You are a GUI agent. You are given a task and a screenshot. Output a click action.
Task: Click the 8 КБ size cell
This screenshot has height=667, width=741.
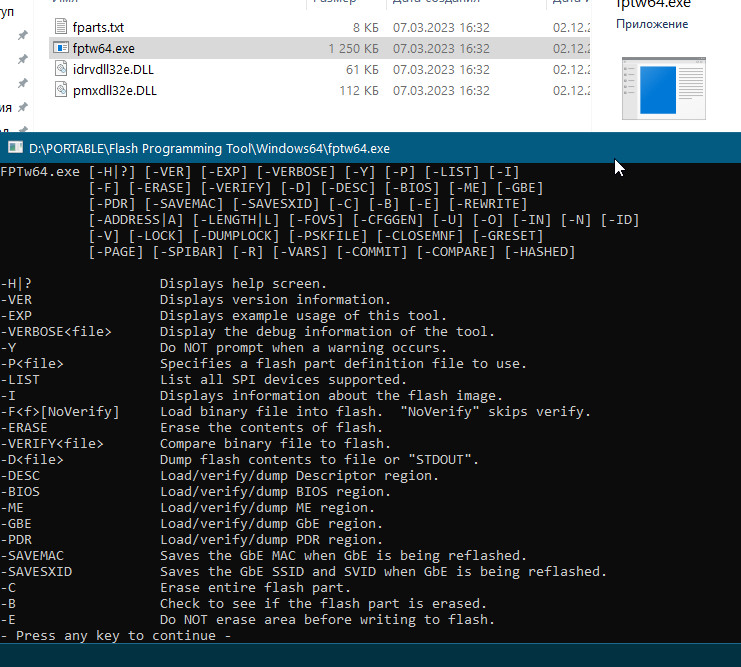coord(366,27)
